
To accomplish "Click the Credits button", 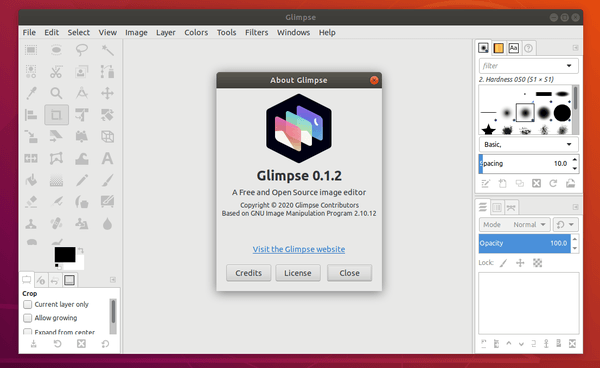I will click(x=248, y=273).
